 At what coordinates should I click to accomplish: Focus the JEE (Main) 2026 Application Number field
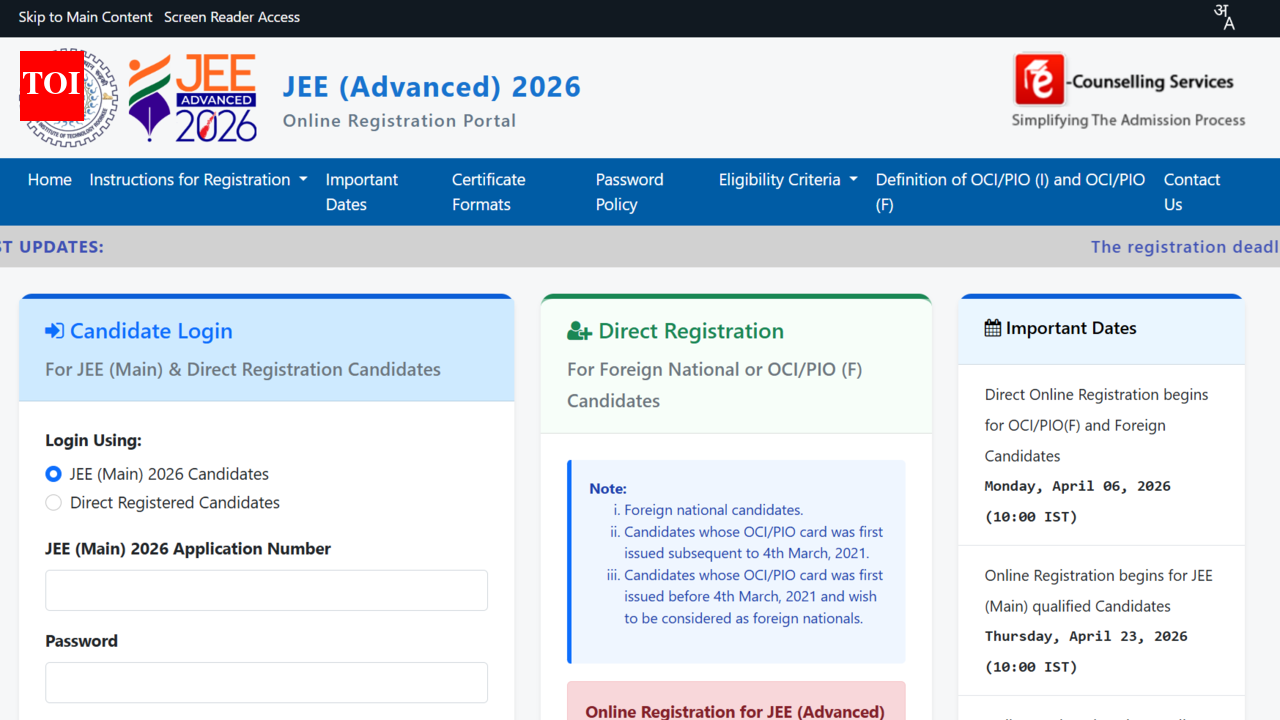[x=266, y=590]
